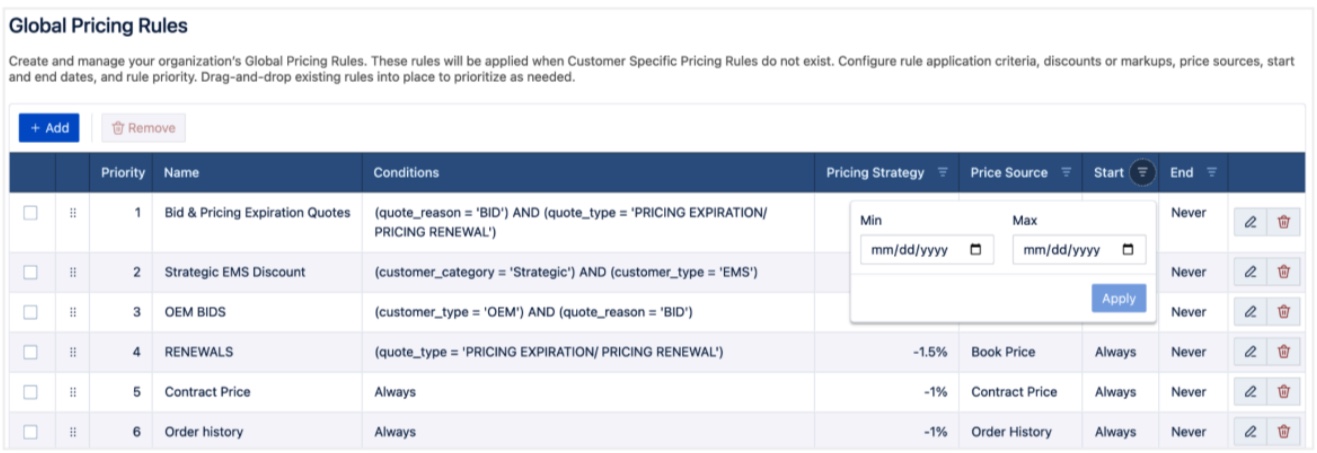Delete the Order history rule
The height and width of the screenshot is (453, 1317).
click(1284, 432)
